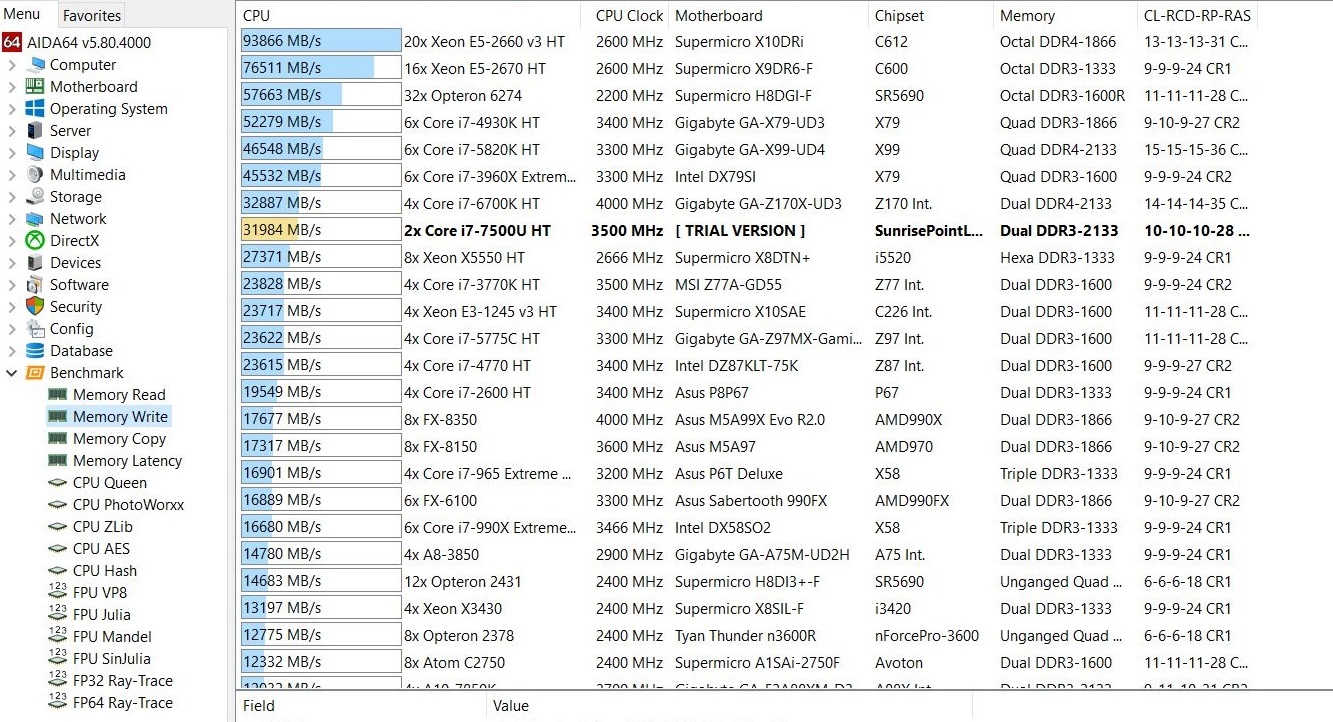Click Hexa DDR3-1333 memory cell
The width and height of the screenshot is (1333, 722).
(1057, 258)
